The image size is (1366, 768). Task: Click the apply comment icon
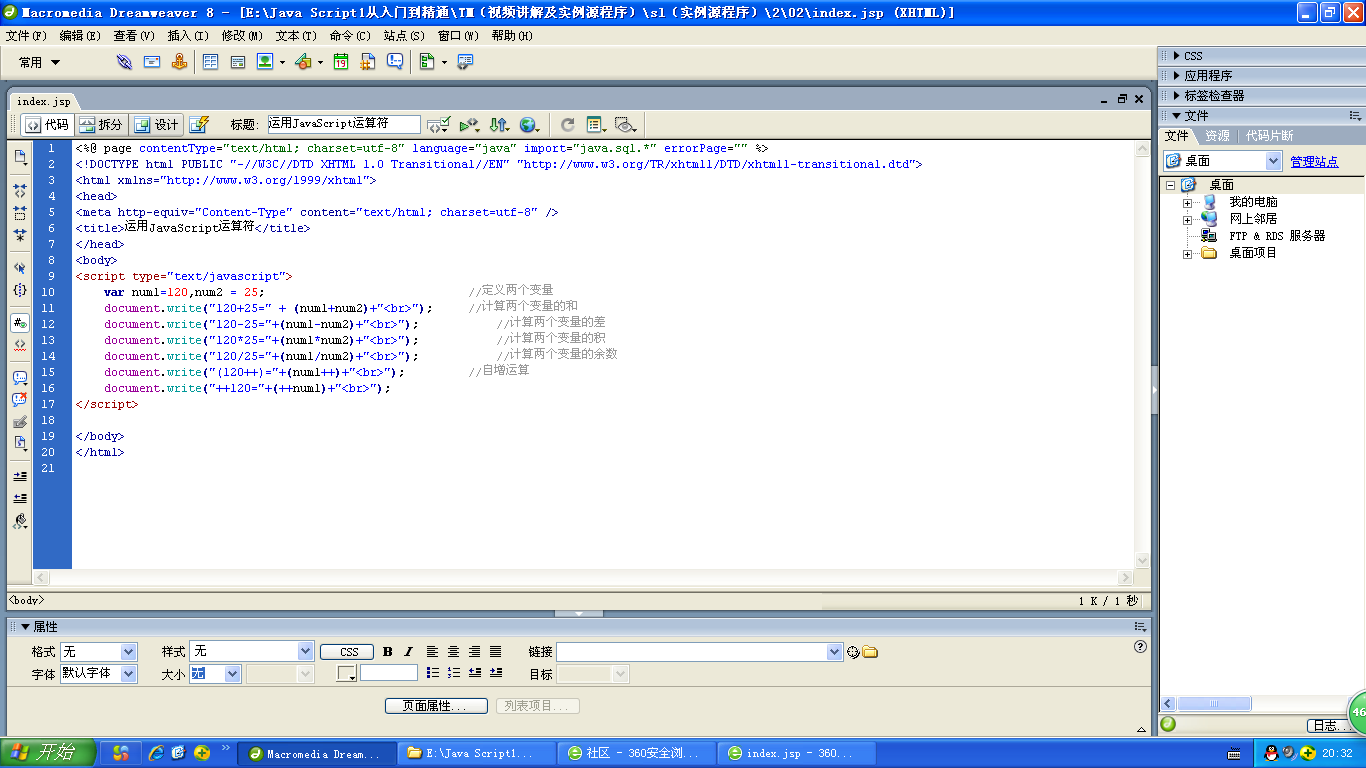tap(20, 378)
